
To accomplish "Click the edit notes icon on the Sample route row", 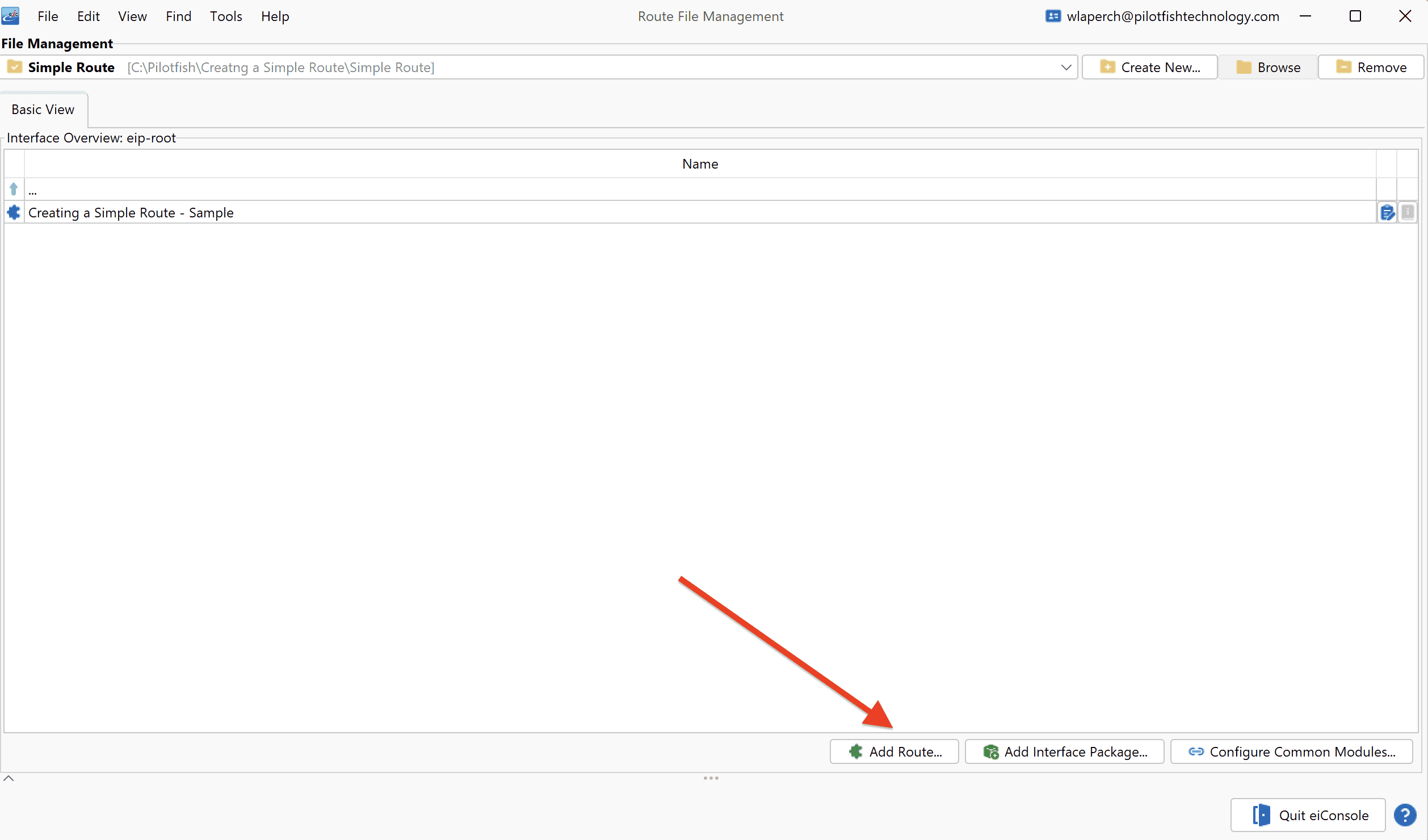I will [x=1387, y=213].
